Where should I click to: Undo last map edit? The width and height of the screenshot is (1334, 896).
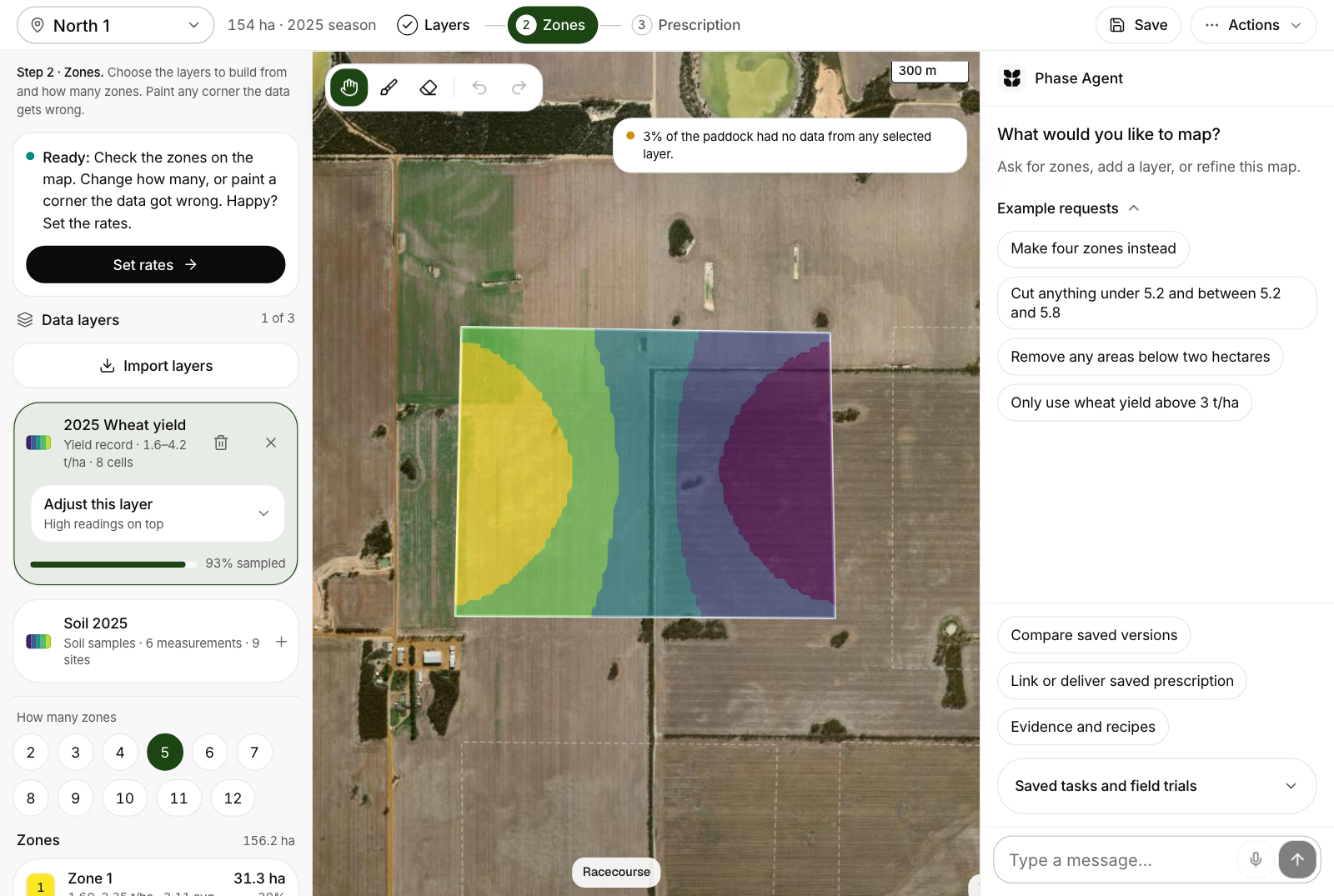pos(479,88)
